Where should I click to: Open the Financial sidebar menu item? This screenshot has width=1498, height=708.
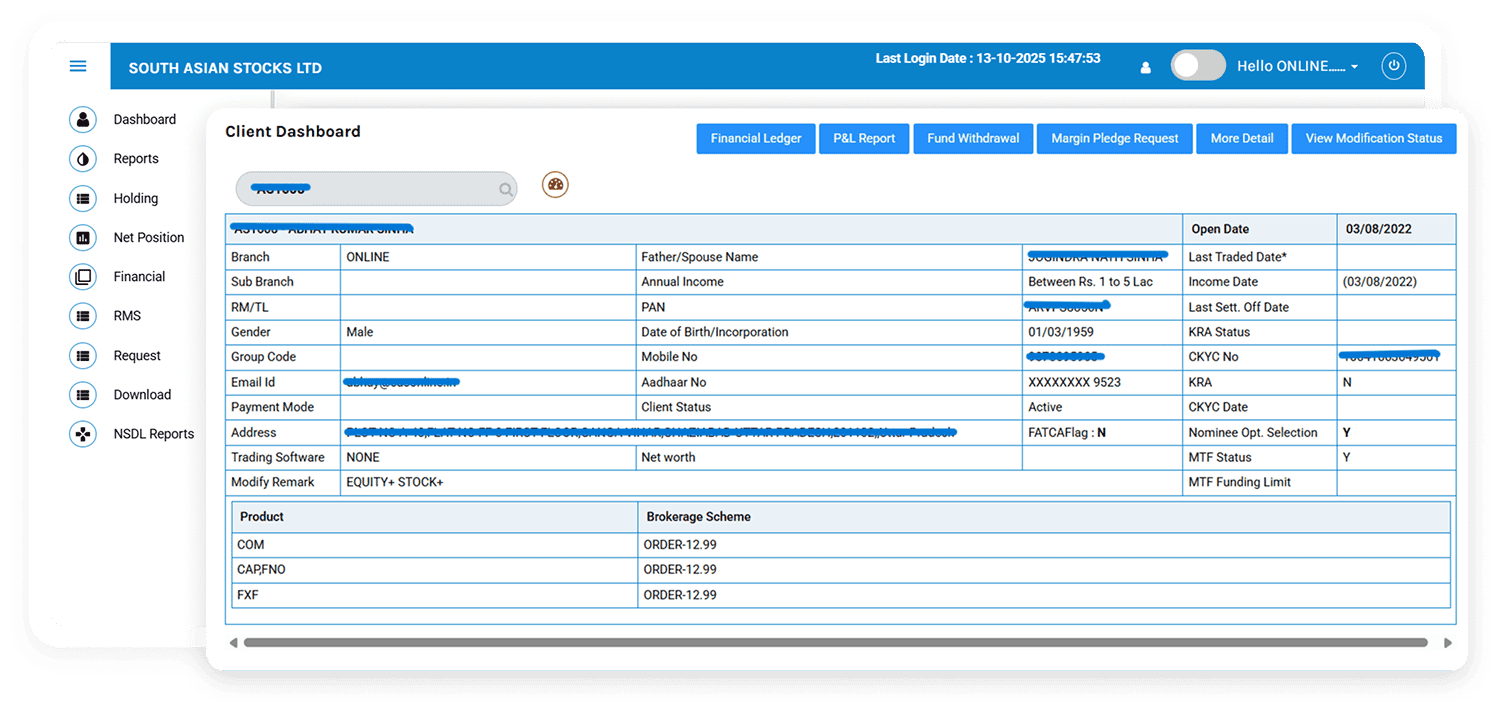point(139,277)
